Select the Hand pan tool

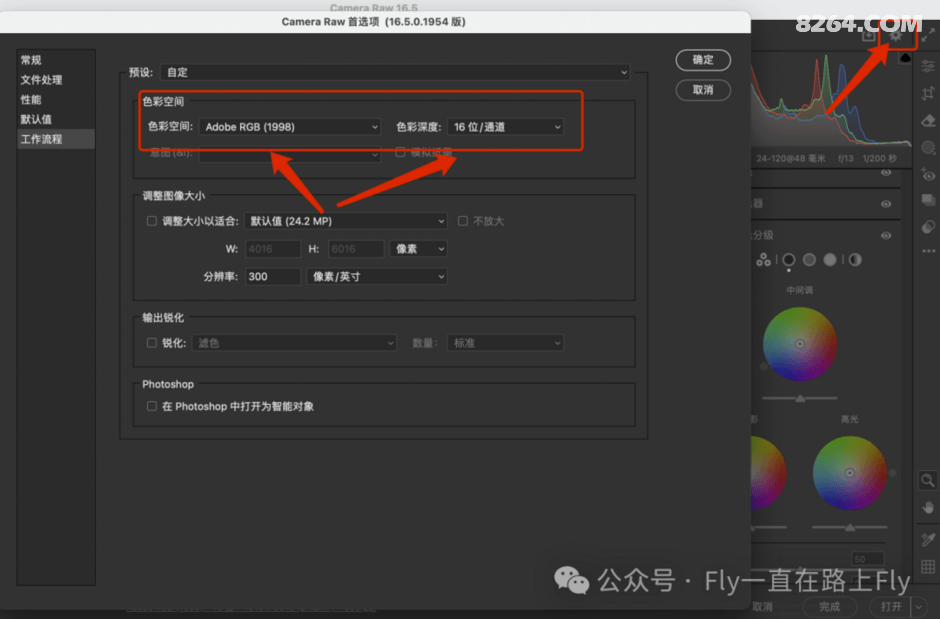pyautogui.click(x=928, y=508)
